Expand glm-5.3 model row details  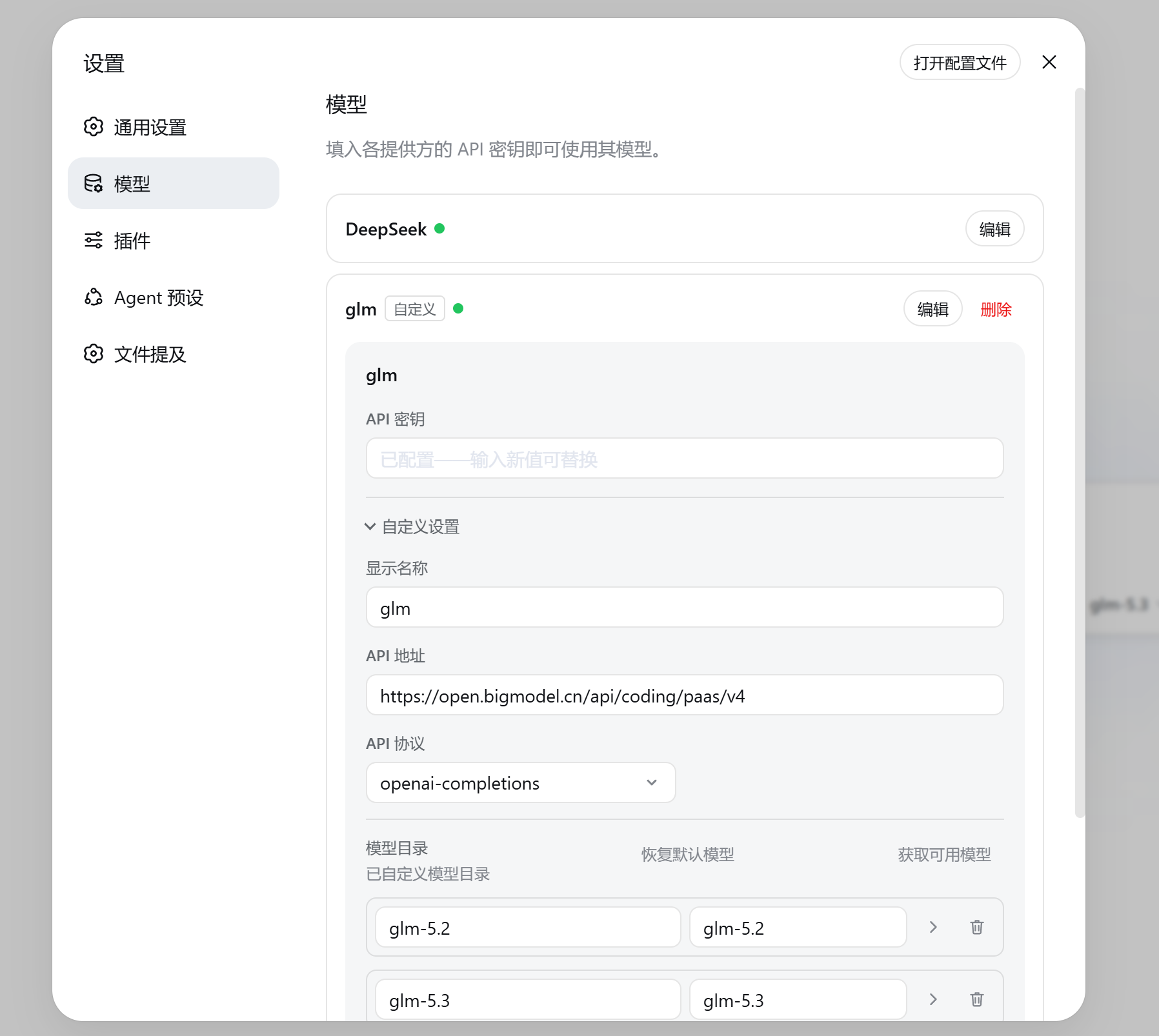(x=933, y=999)
